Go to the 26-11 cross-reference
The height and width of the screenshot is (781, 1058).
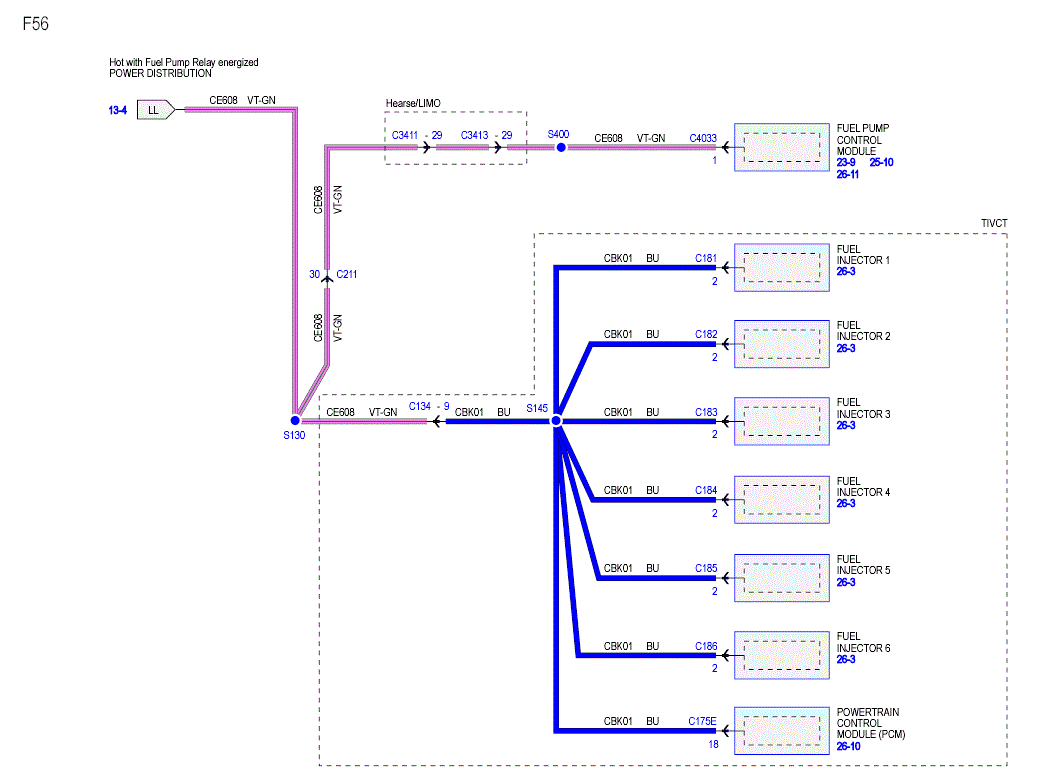[847, 174]
